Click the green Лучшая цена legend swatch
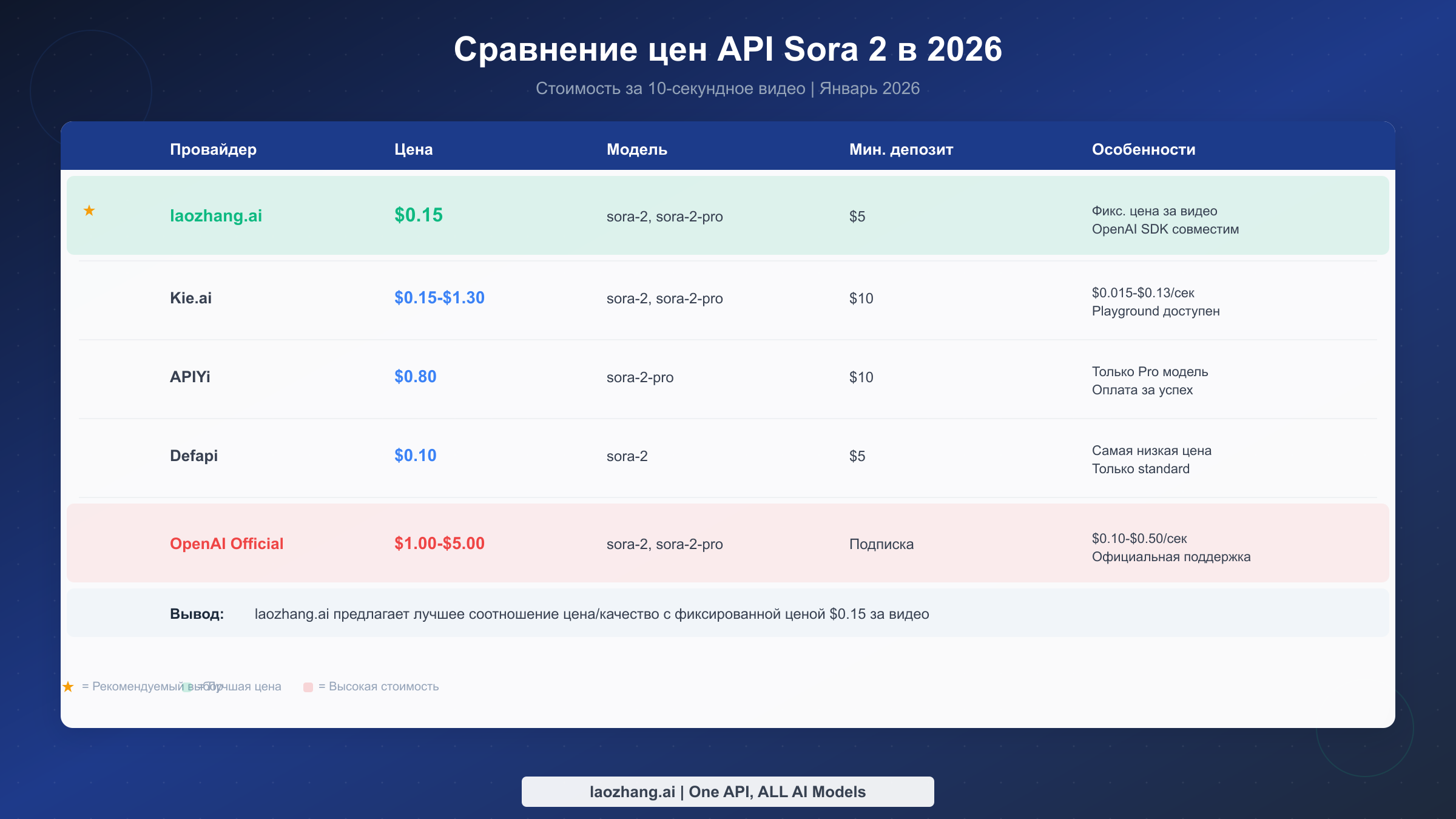The height and width of the screenshot is (819, 1456). pos(187,686)
